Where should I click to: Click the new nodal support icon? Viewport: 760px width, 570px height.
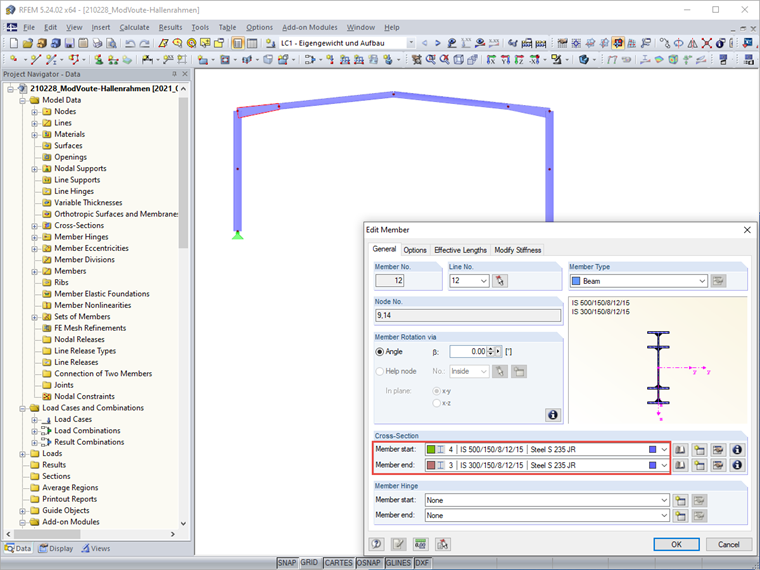tap(98, 60)
